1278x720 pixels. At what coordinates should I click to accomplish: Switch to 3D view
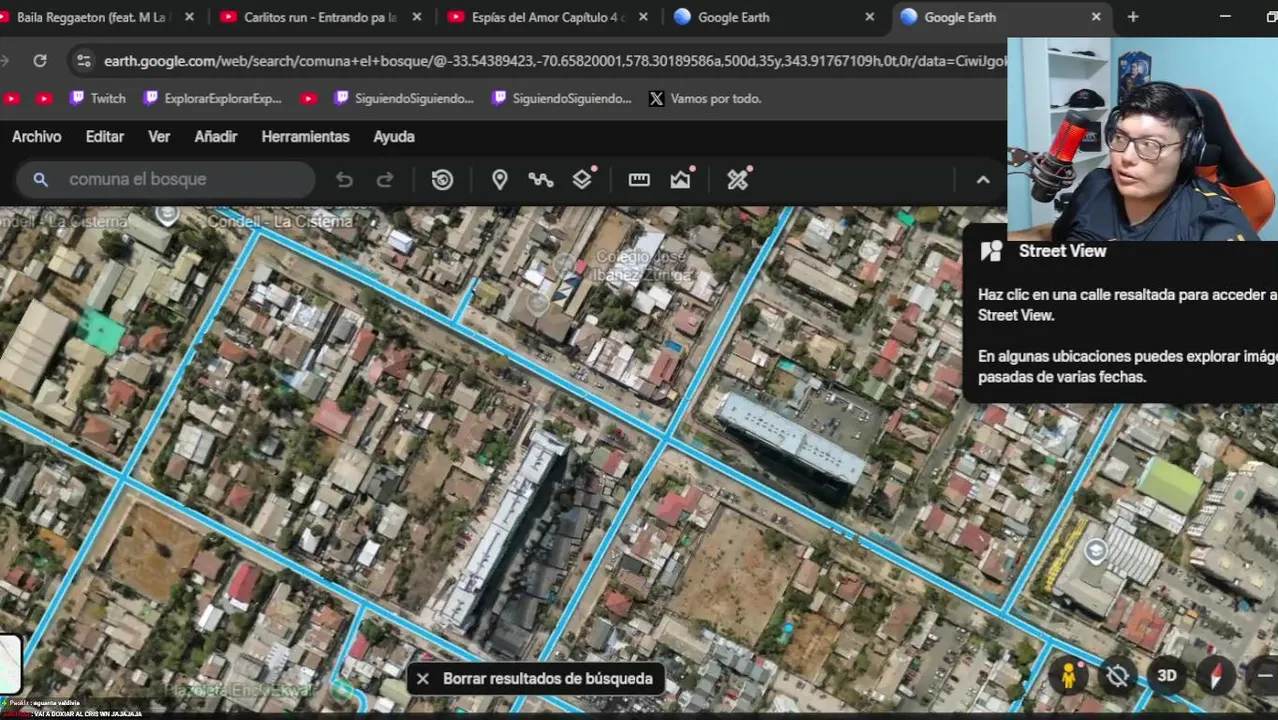[1166, 676]
